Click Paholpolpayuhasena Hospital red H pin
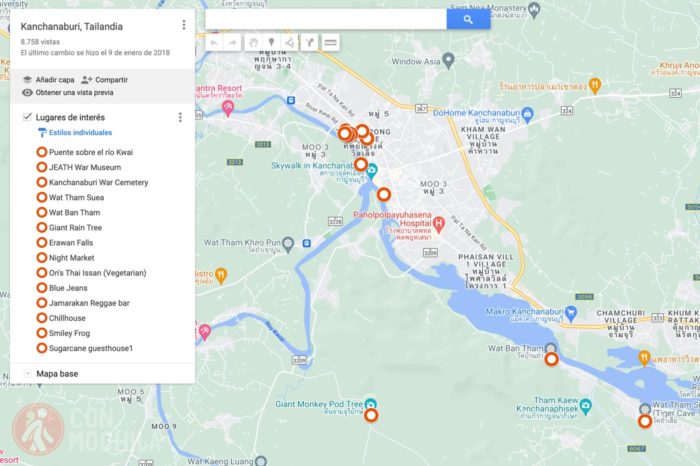The height and width of the screenshot is (466, 700). (439, 225)
